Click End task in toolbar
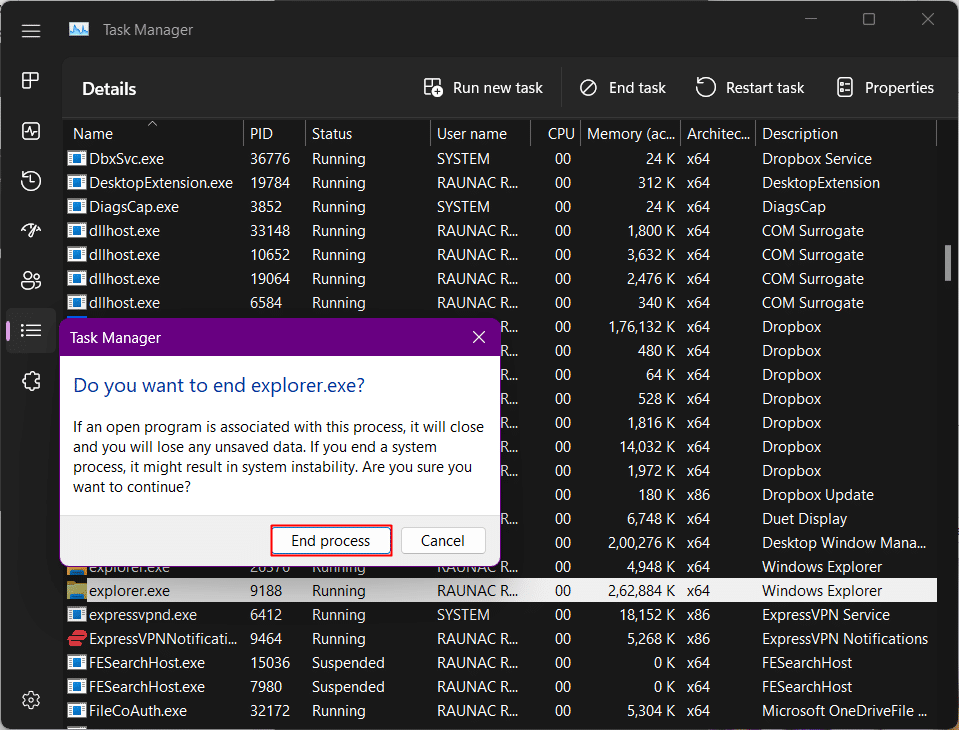Image resolution: width=959 pixels, height=730 pixels. (623, 88)
